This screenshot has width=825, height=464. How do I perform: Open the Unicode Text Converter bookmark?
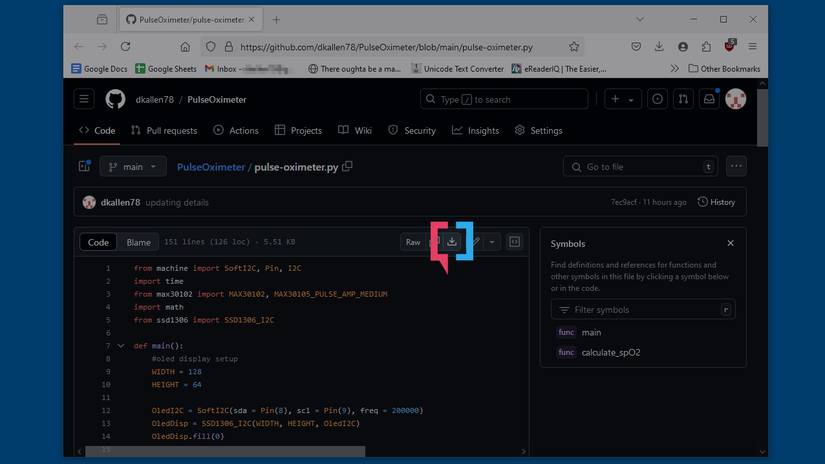click(x=458, y=69)
